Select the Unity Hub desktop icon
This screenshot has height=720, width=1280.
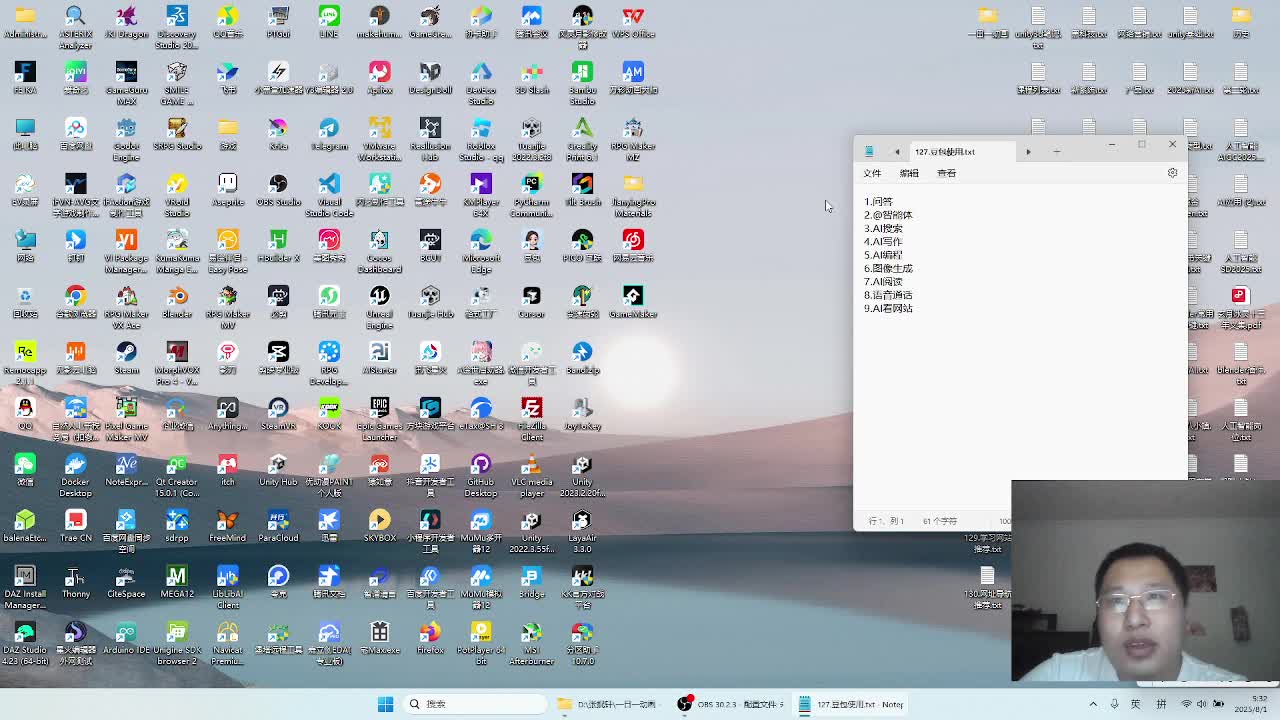point(278,470)
